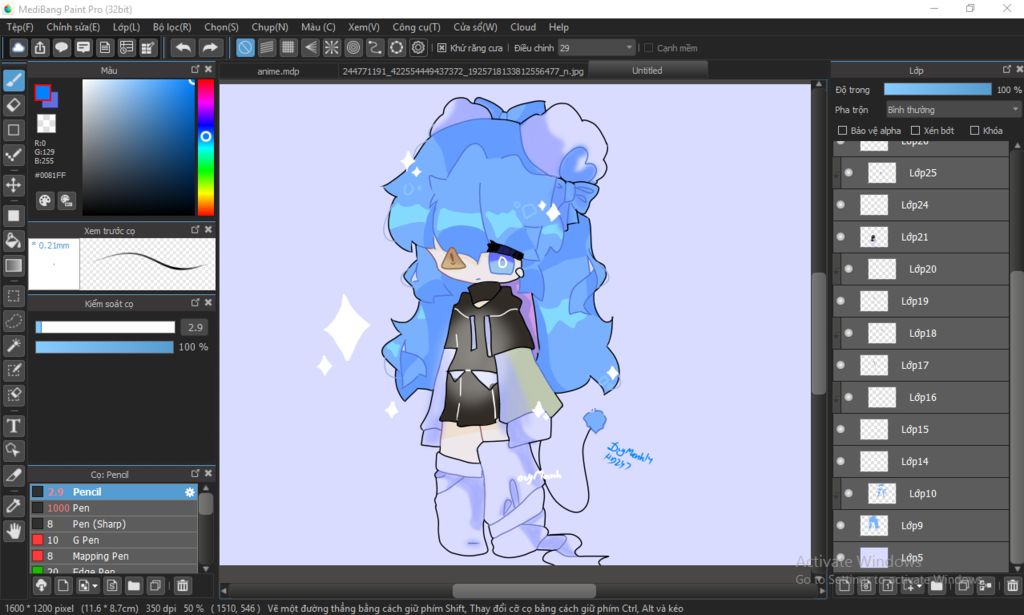Select the Gradient tool
This screenshot has width=1024, height=615.
coord(14,265)
